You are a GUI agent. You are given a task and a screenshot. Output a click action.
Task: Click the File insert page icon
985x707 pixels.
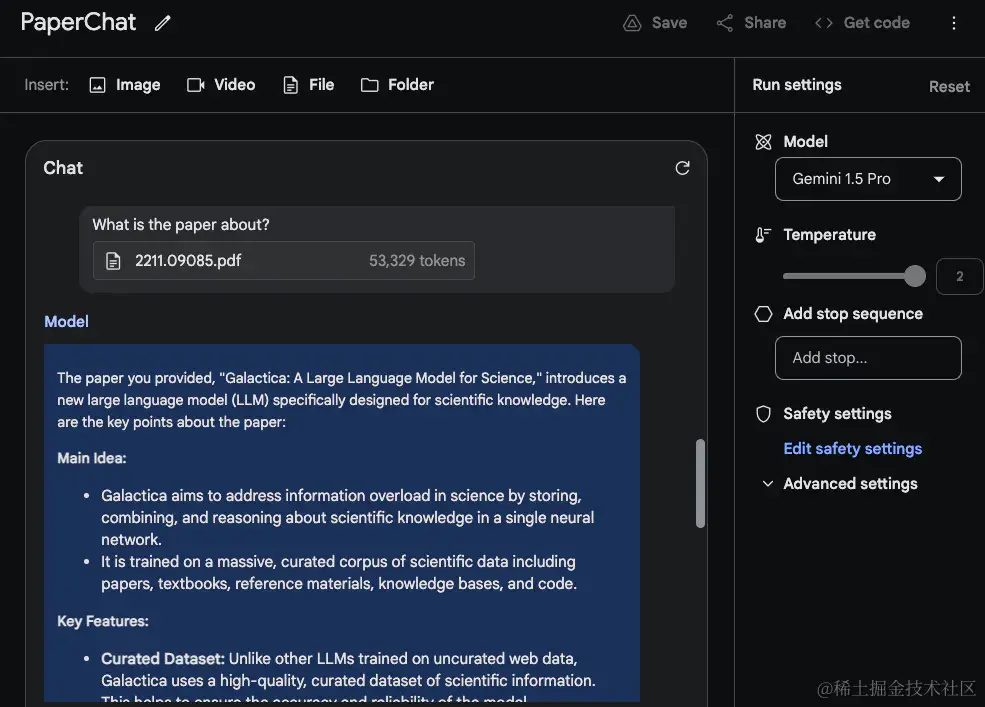tap(290, 85)
